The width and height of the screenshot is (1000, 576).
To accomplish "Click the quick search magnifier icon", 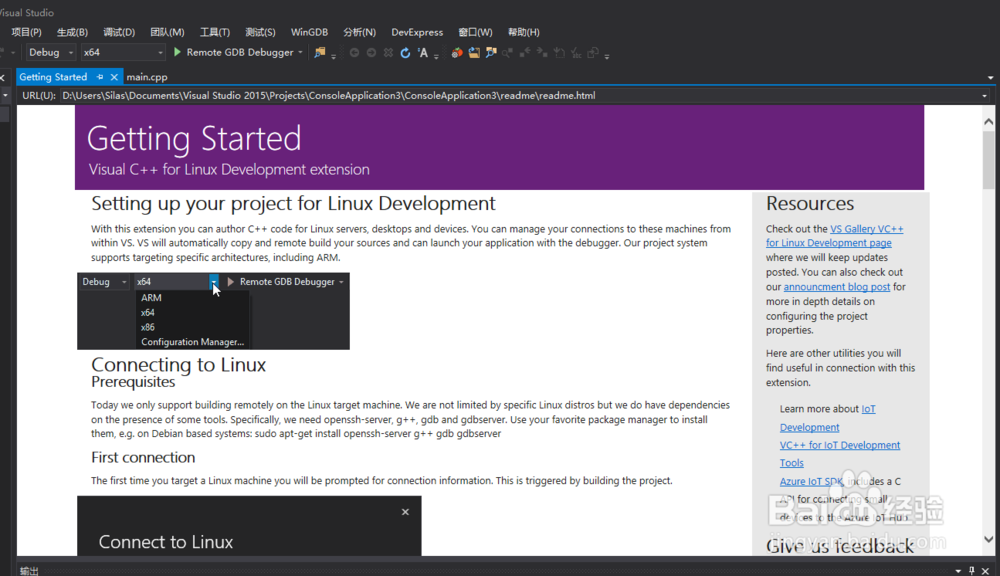I will pos(506,52).
